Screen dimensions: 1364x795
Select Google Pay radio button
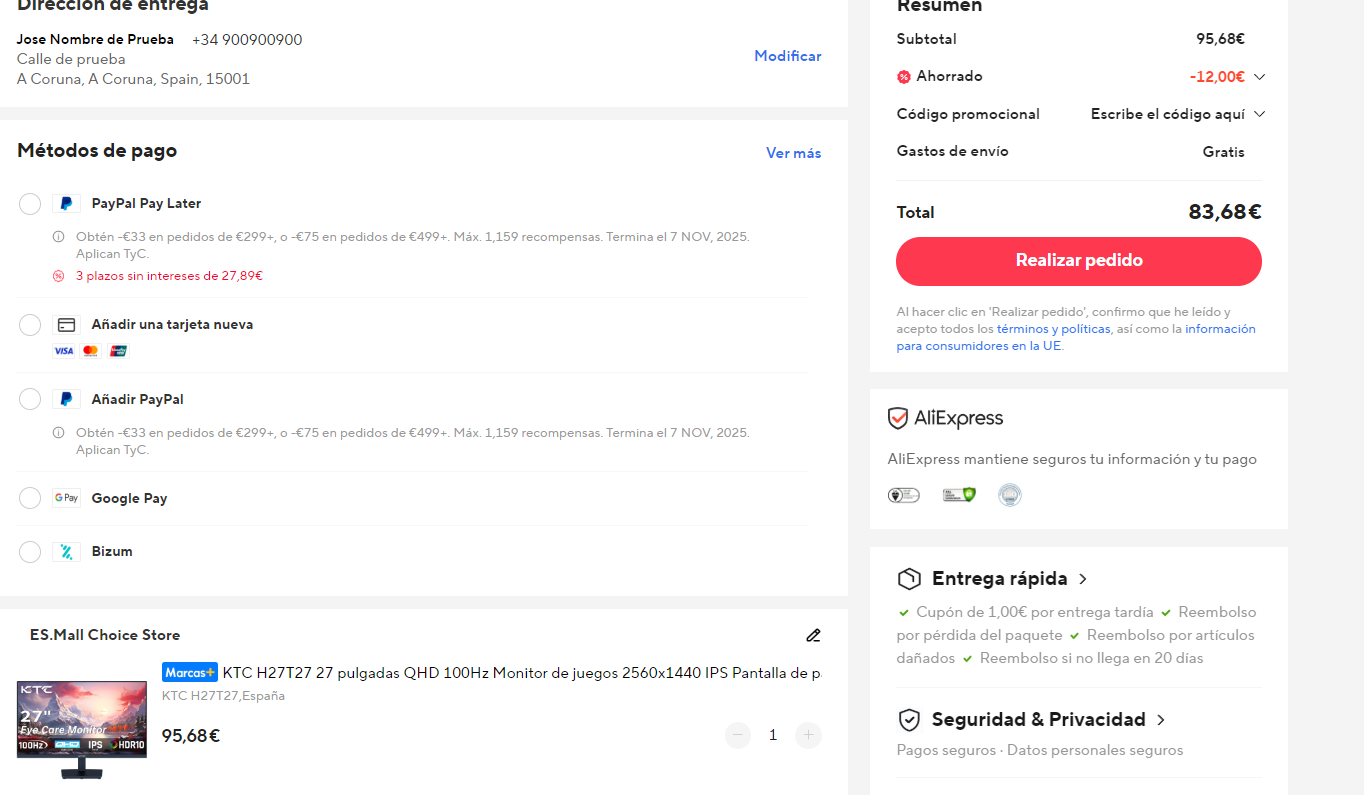[30, 498]
